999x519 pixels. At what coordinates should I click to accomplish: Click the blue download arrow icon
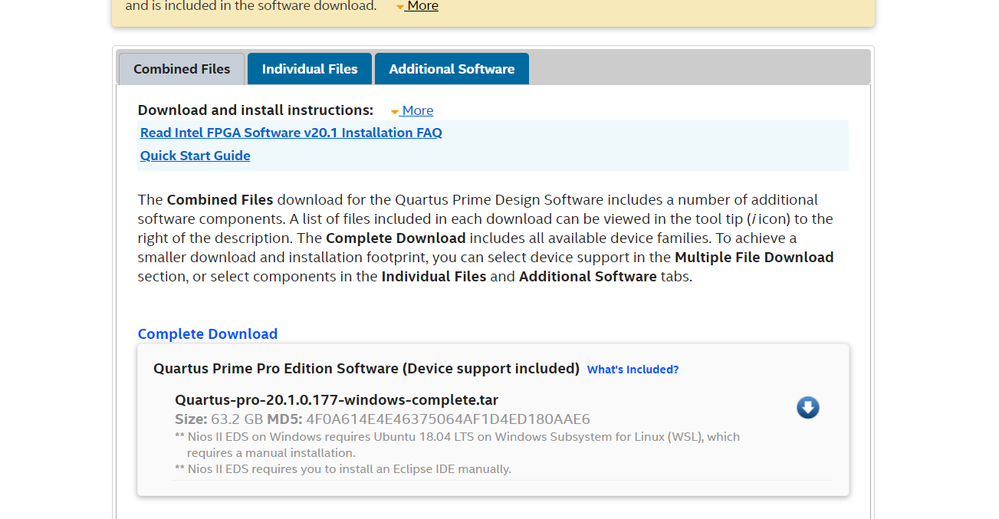pyautogui.click(x=808, y=407)
